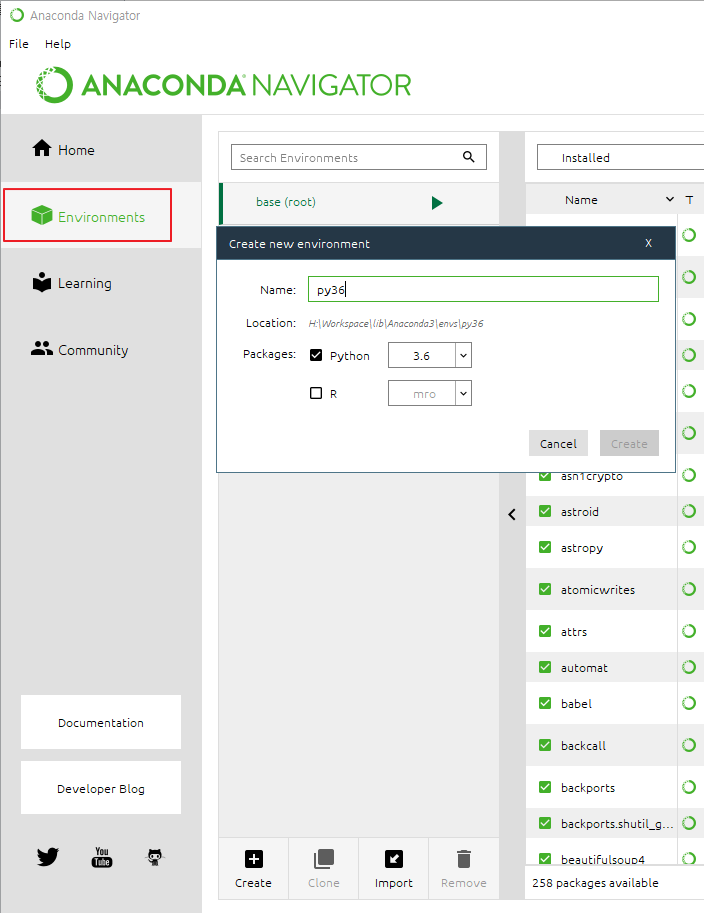Click the green circle icon beside astroid
Image resolution: width=704 pixels, height=913 pixels.
point(689,511)
